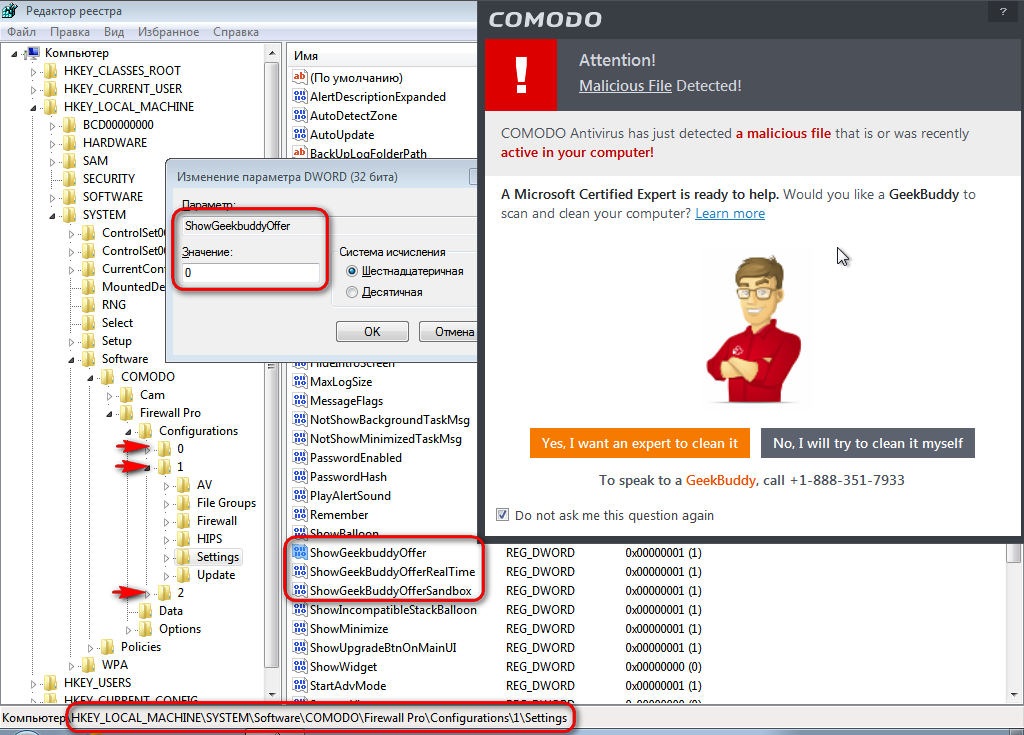
Task: Select ShowGeekBuddyOfferRealTime value name
Action: (392, 572)
